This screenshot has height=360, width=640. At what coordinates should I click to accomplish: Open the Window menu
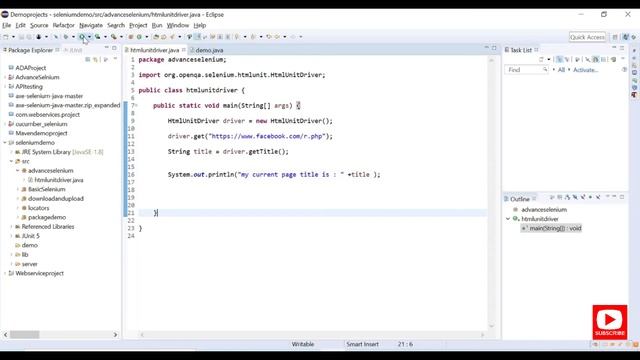[x=178, y=25]
